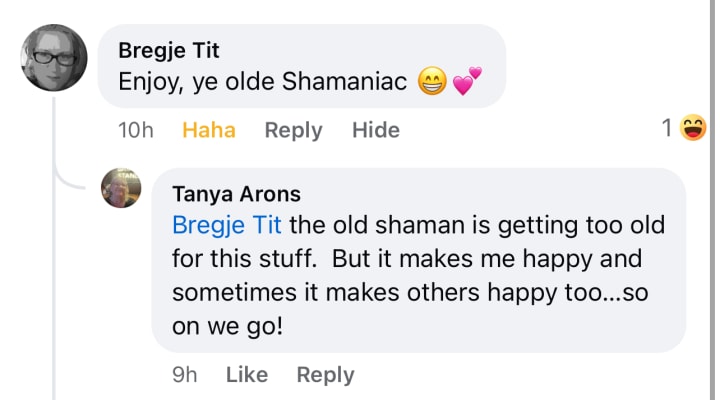Viewport: 720px width, 400px height.
Task: Open the Bregje Tit commenter name link
Action: pos(168,50)
